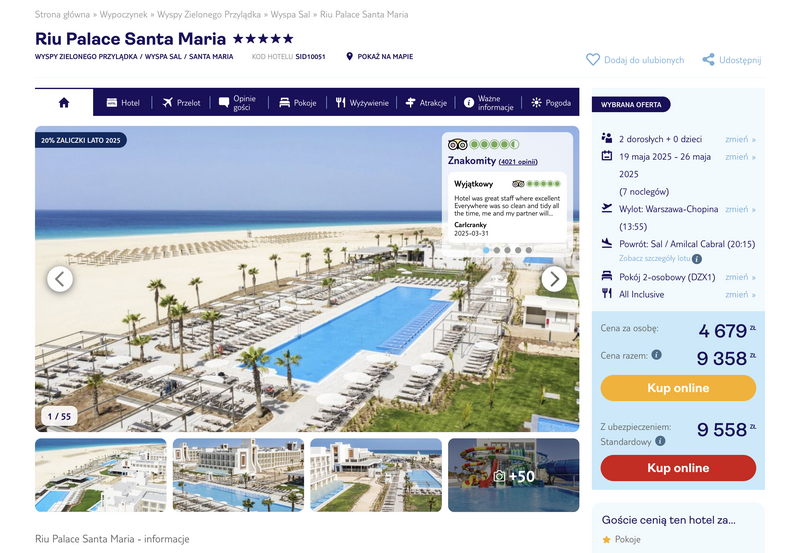
Task: Click the map pin icon Pokaż na mapie
Action: click(x=349, y=56)
